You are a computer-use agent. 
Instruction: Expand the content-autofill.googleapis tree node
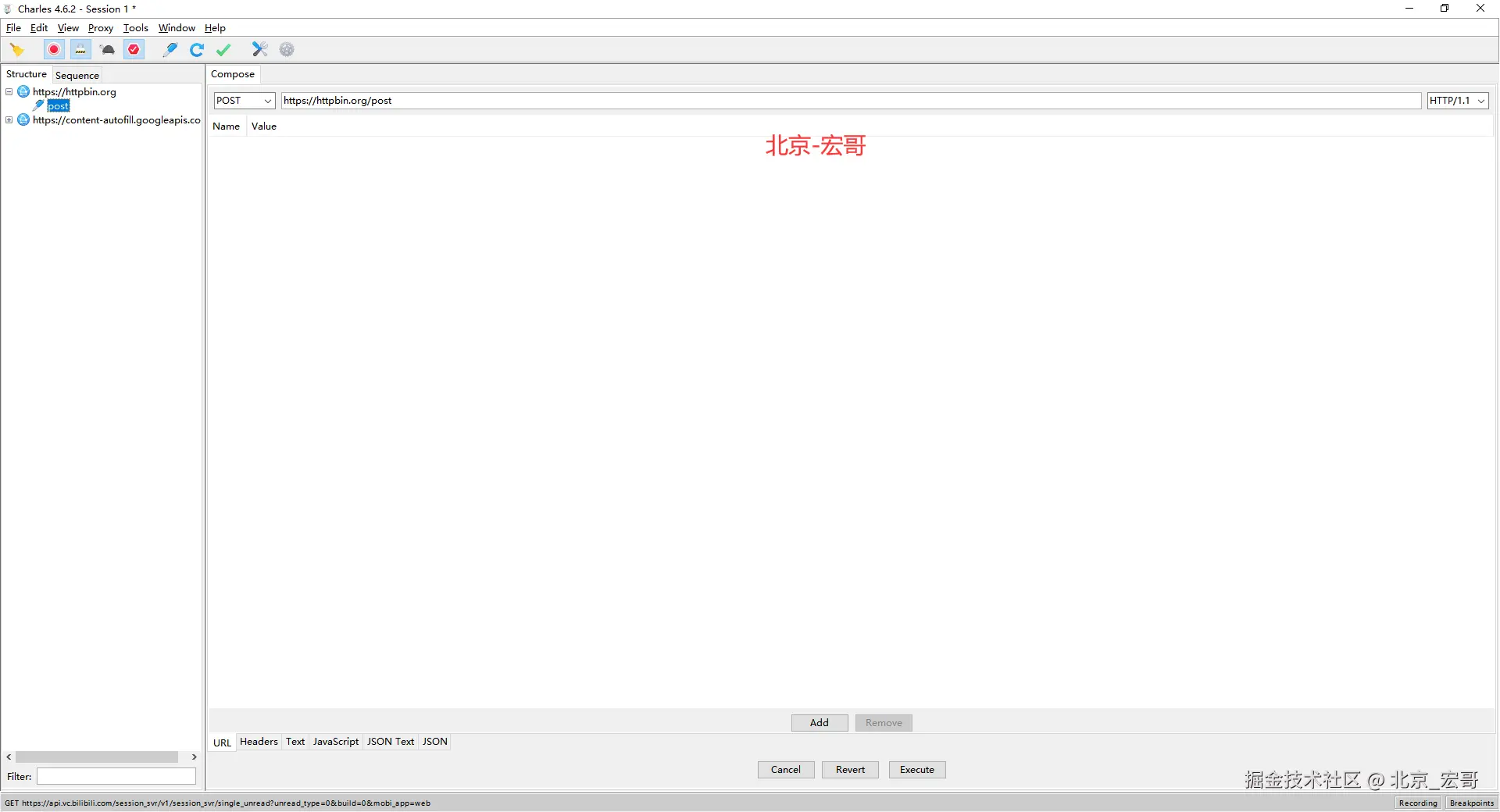pos(9,120)
